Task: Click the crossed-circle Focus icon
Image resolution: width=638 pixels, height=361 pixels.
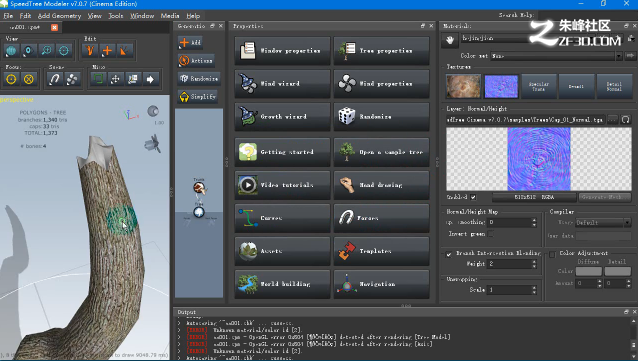Action: point(29,79)
